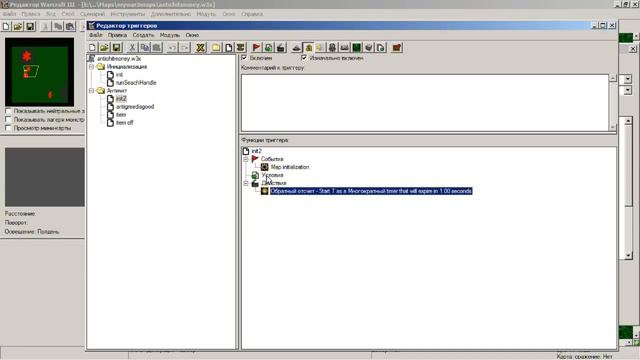Open a map using the Trigger Editor folder icon
The image size is (640, 360).
(x=104, y=48)
